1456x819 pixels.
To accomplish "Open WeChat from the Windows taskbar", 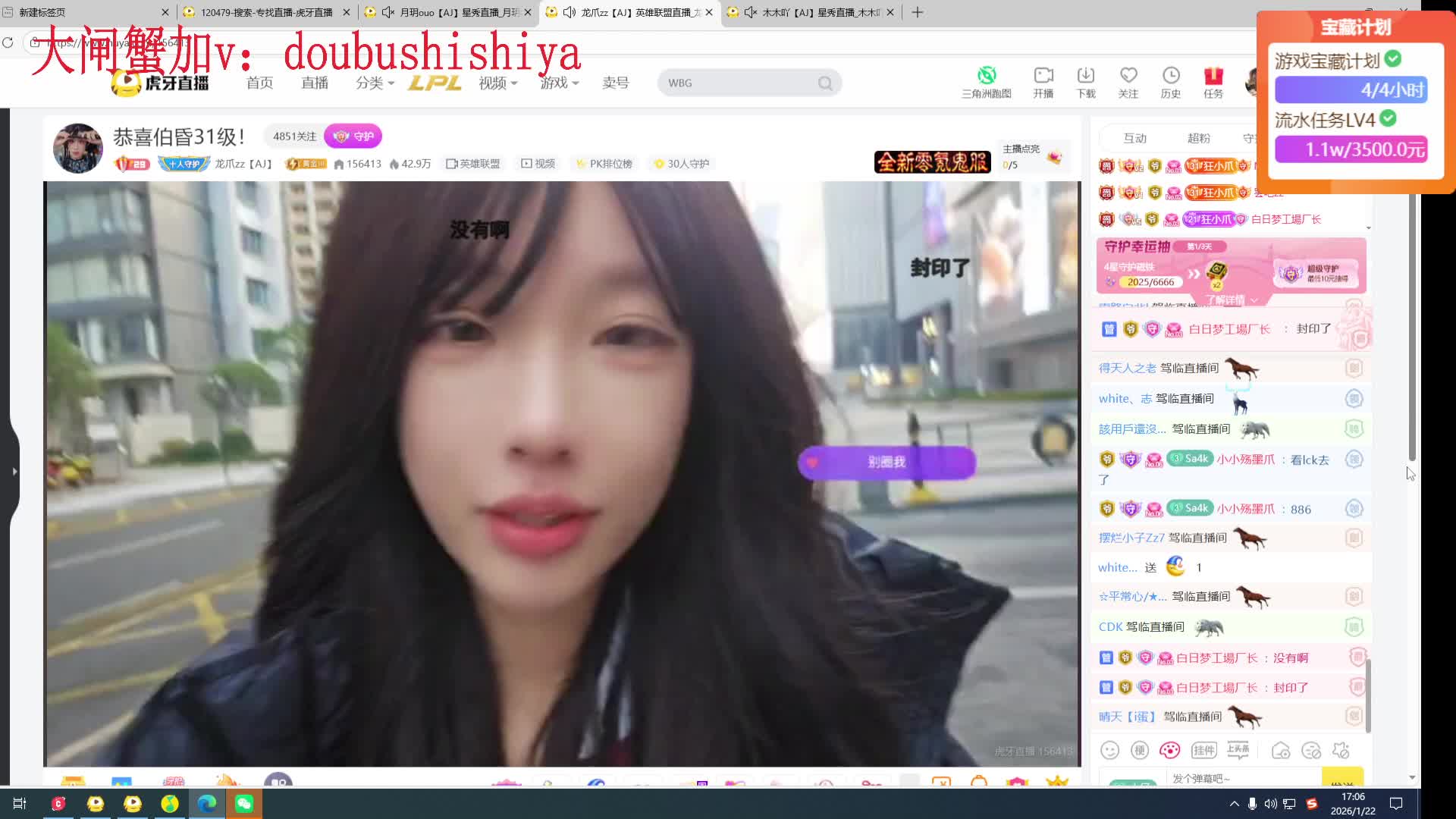I will point(244,804).
